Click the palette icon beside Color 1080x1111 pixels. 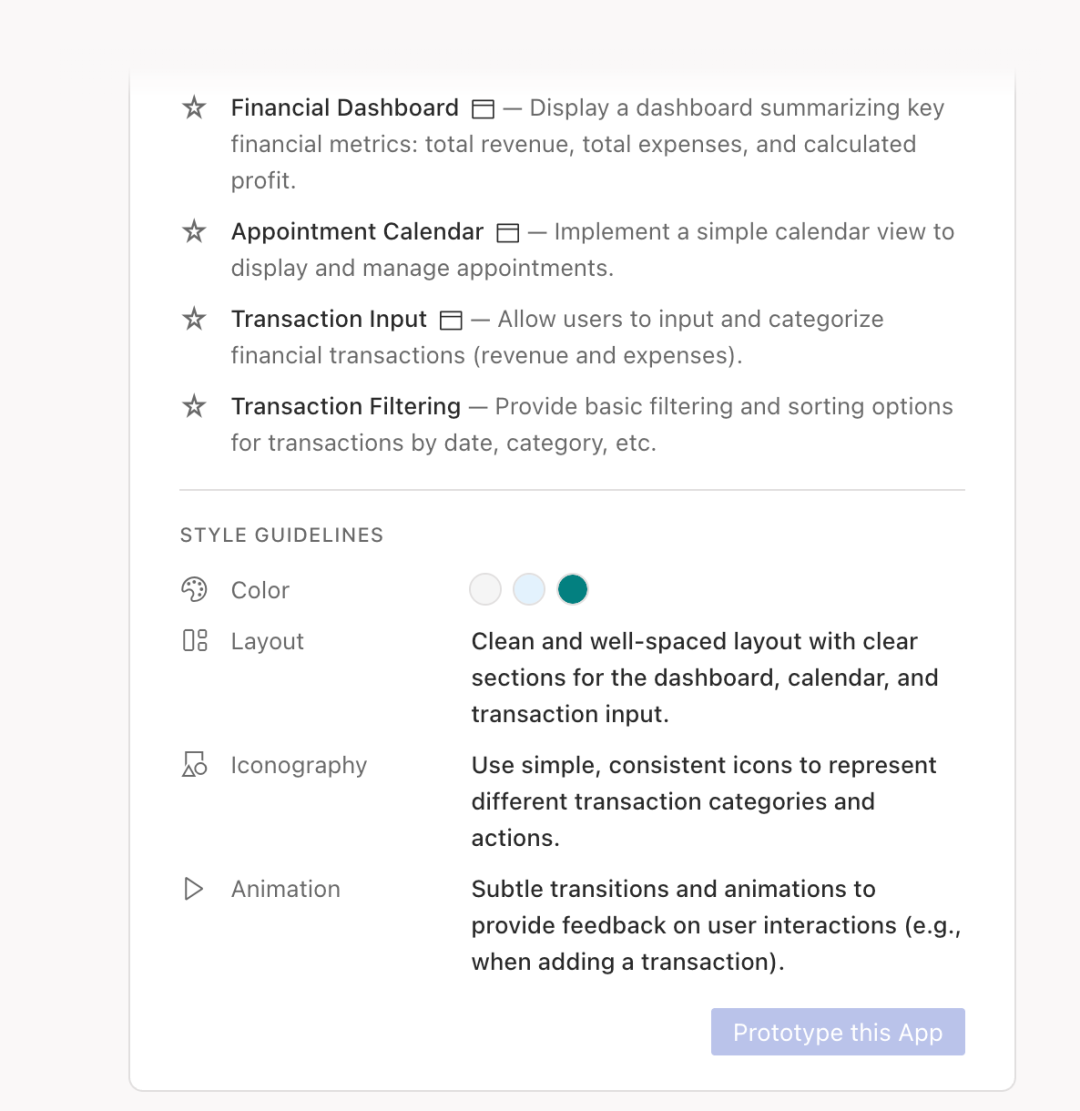point(193,590)
